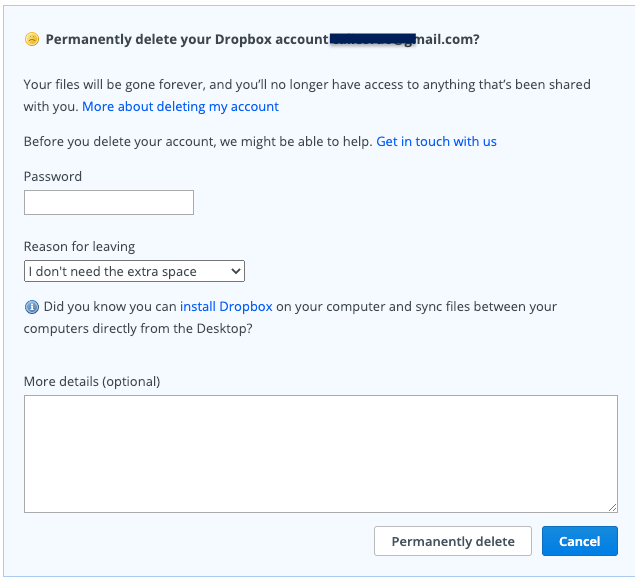Open 'More about deleting my account' link
This screenshot has height=579, width=635.
click(x=180, y=106)
